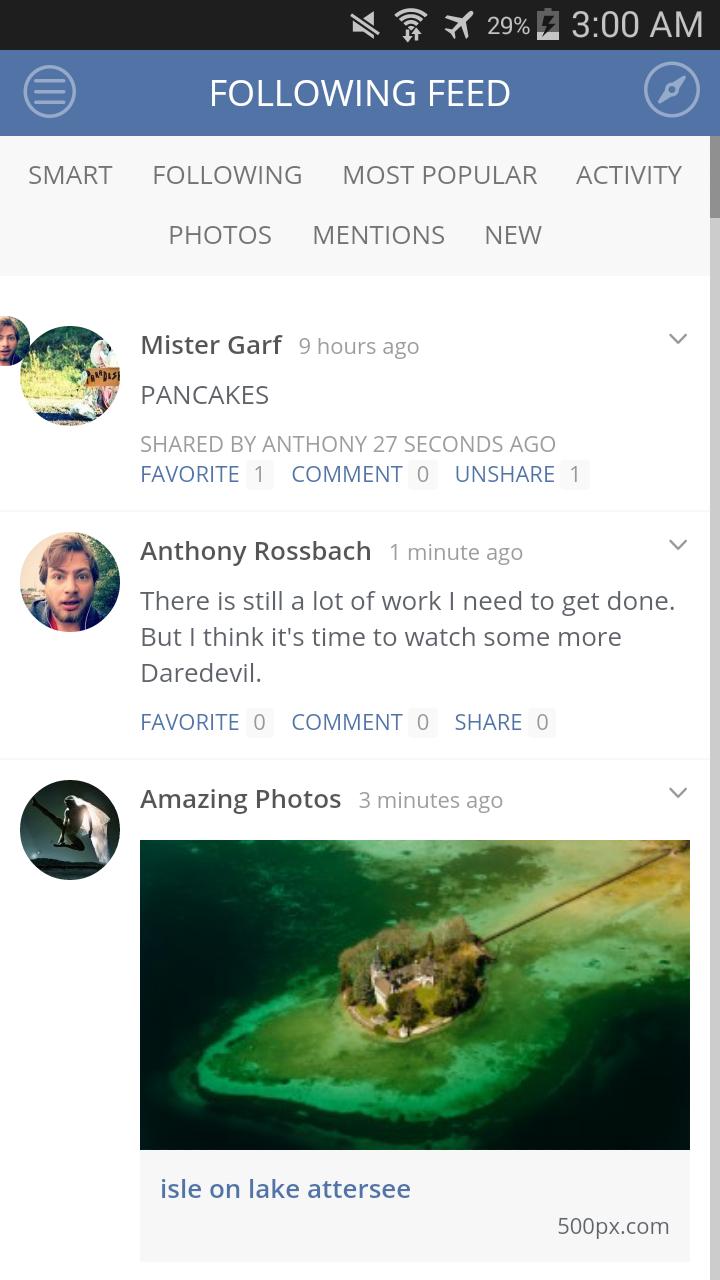Select Anthony Rossbach's profile picture
The height and width of the screenshot is (1280, 720).
(69, 581)
